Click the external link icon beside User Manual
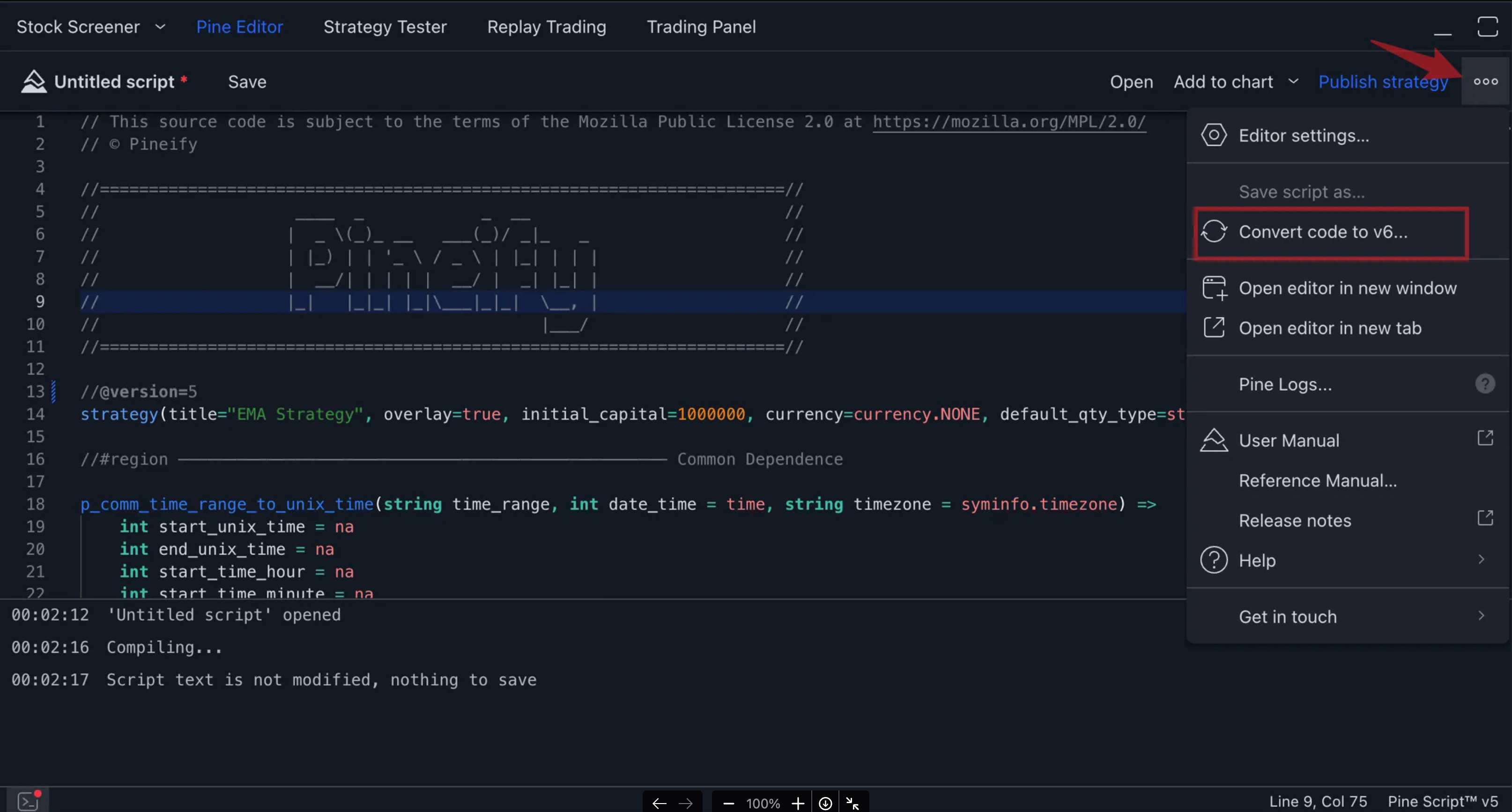 tap(1484, 438)
